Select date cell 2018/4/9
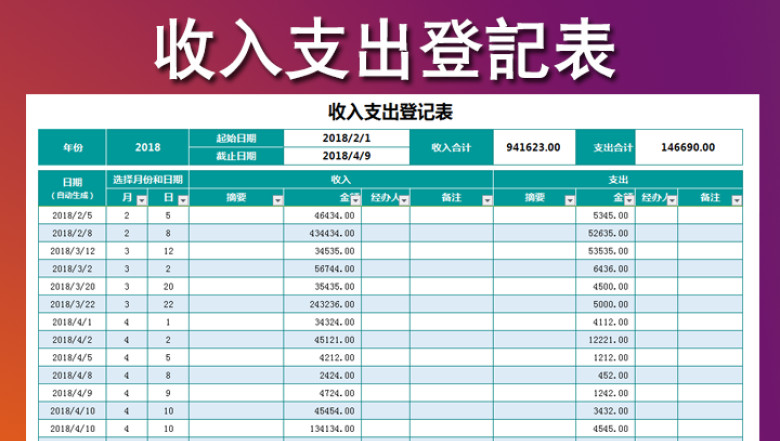 coord(72,393)
